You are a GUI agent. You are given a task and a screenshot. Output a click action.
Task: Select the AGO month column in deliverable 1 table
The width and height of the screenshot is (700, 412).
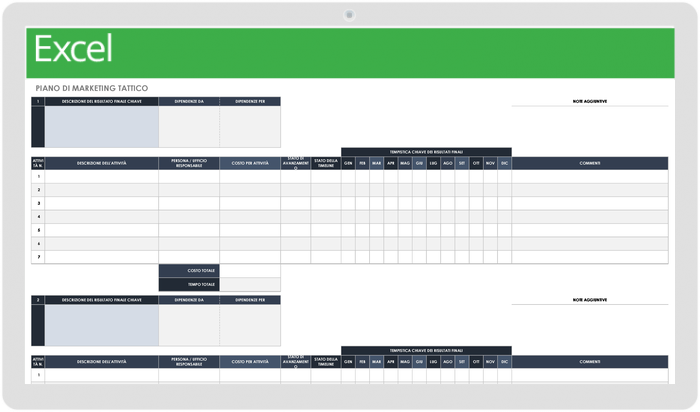[448, 163]
